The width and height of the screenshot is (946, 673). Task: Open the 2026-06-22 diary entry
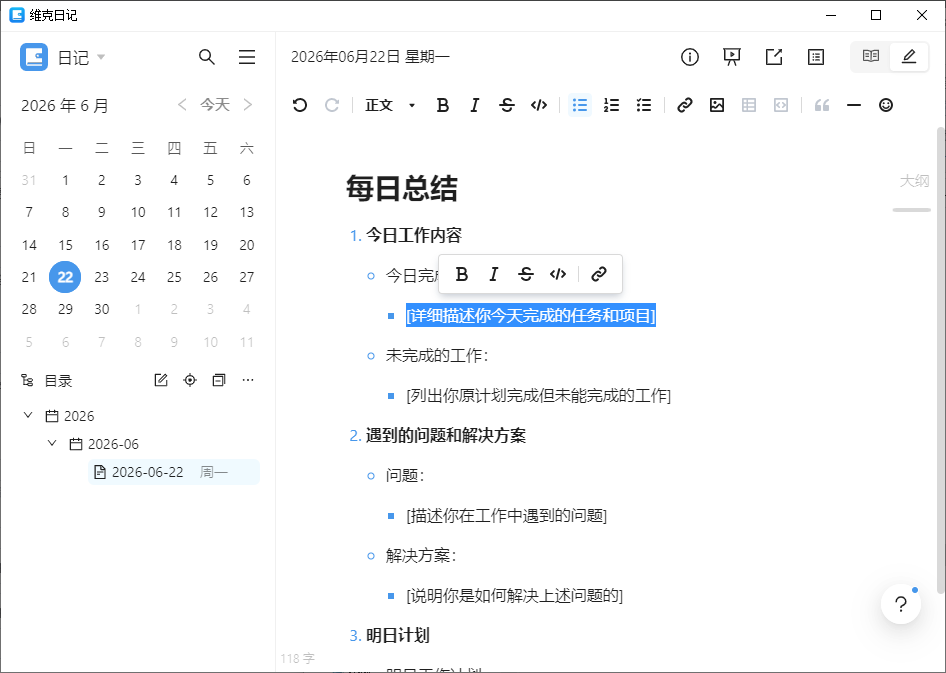click(174, 472)
